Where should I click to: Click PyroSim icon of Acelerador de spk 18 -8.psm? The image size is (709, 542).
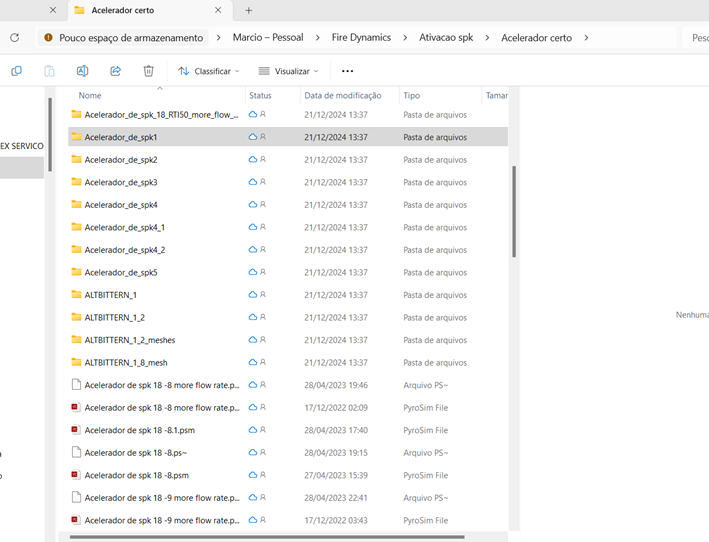click(x=76, y=475)
